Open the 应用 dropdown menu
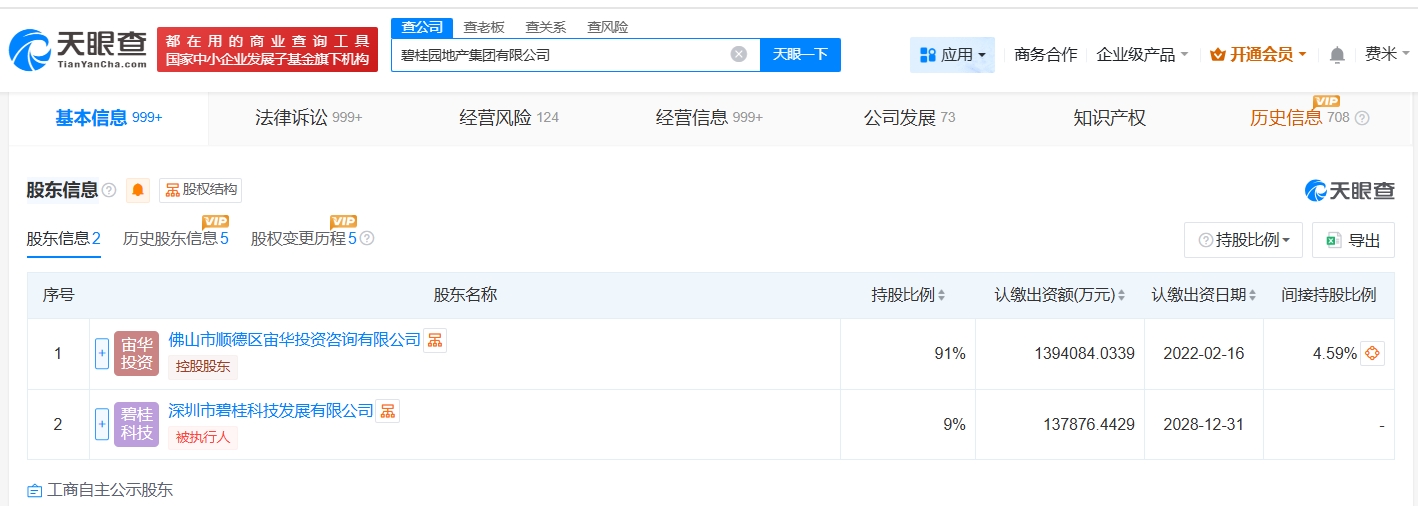The height and width of the screenshot is (506, 1418). (952, 55)
